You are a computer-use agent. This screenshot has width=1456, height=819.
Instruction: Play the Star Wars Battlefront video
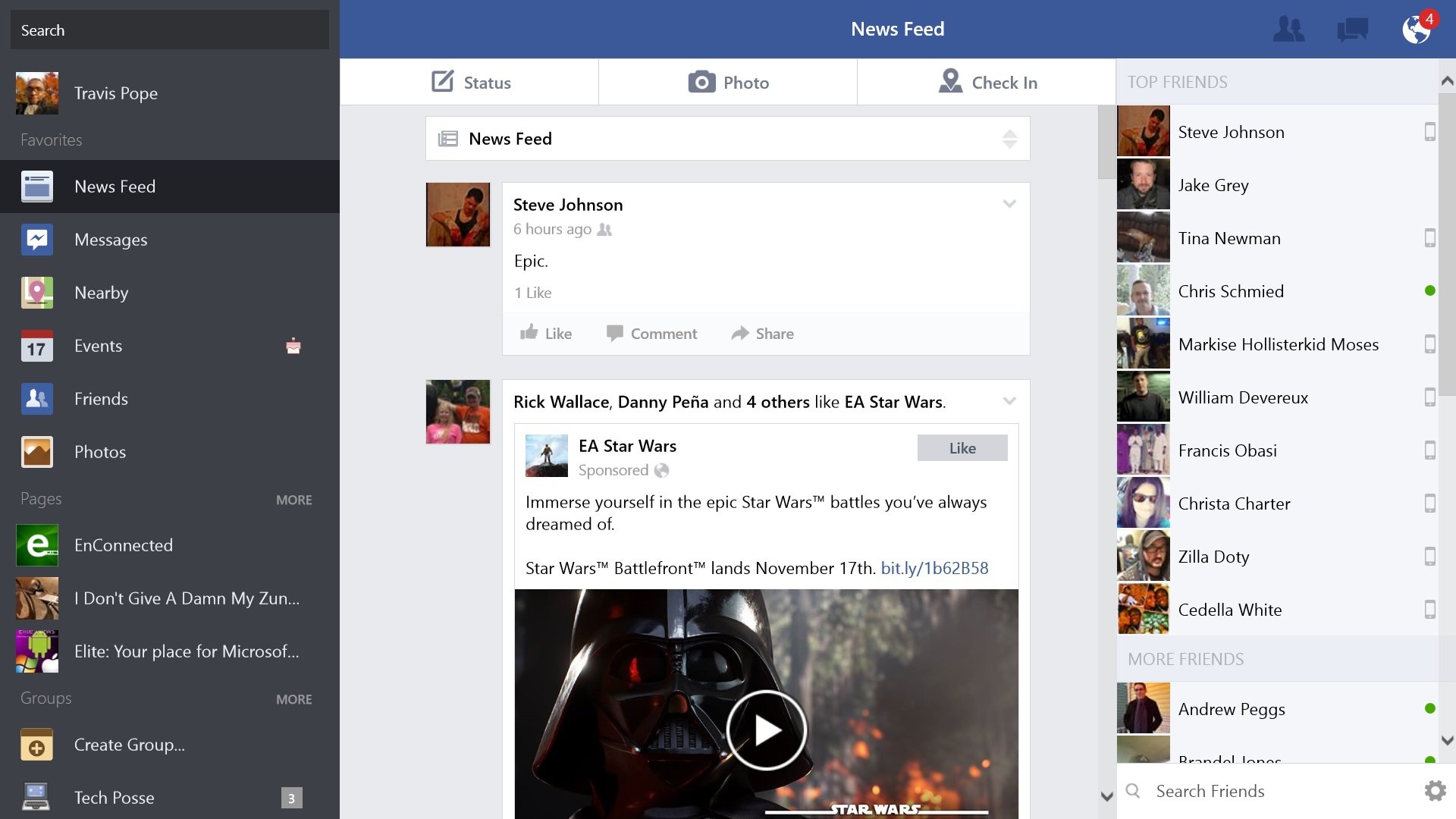(766, 730)
